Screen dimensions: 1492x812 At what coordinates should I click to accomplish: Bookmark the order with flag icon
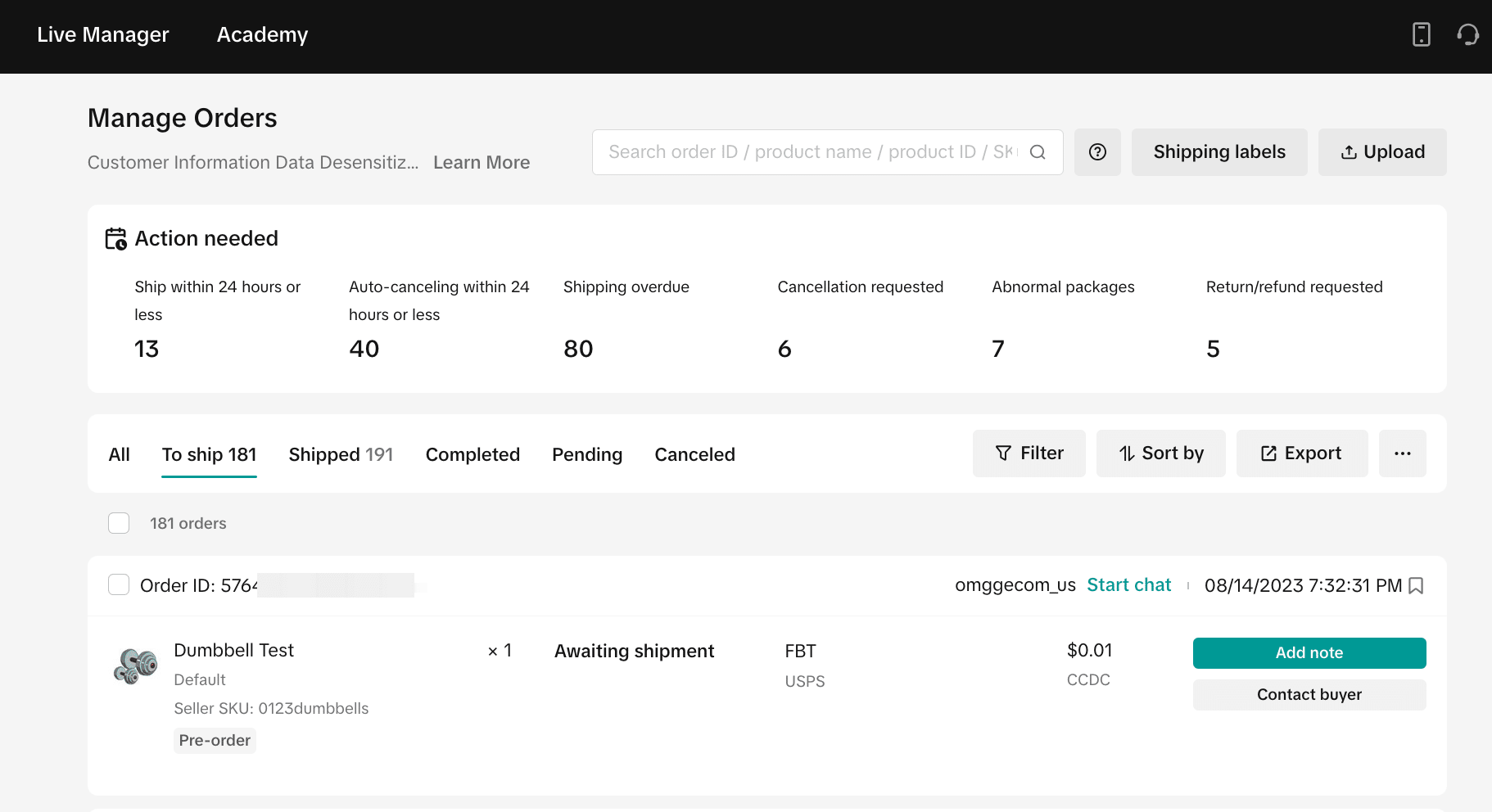click(x=1416, y=586)
